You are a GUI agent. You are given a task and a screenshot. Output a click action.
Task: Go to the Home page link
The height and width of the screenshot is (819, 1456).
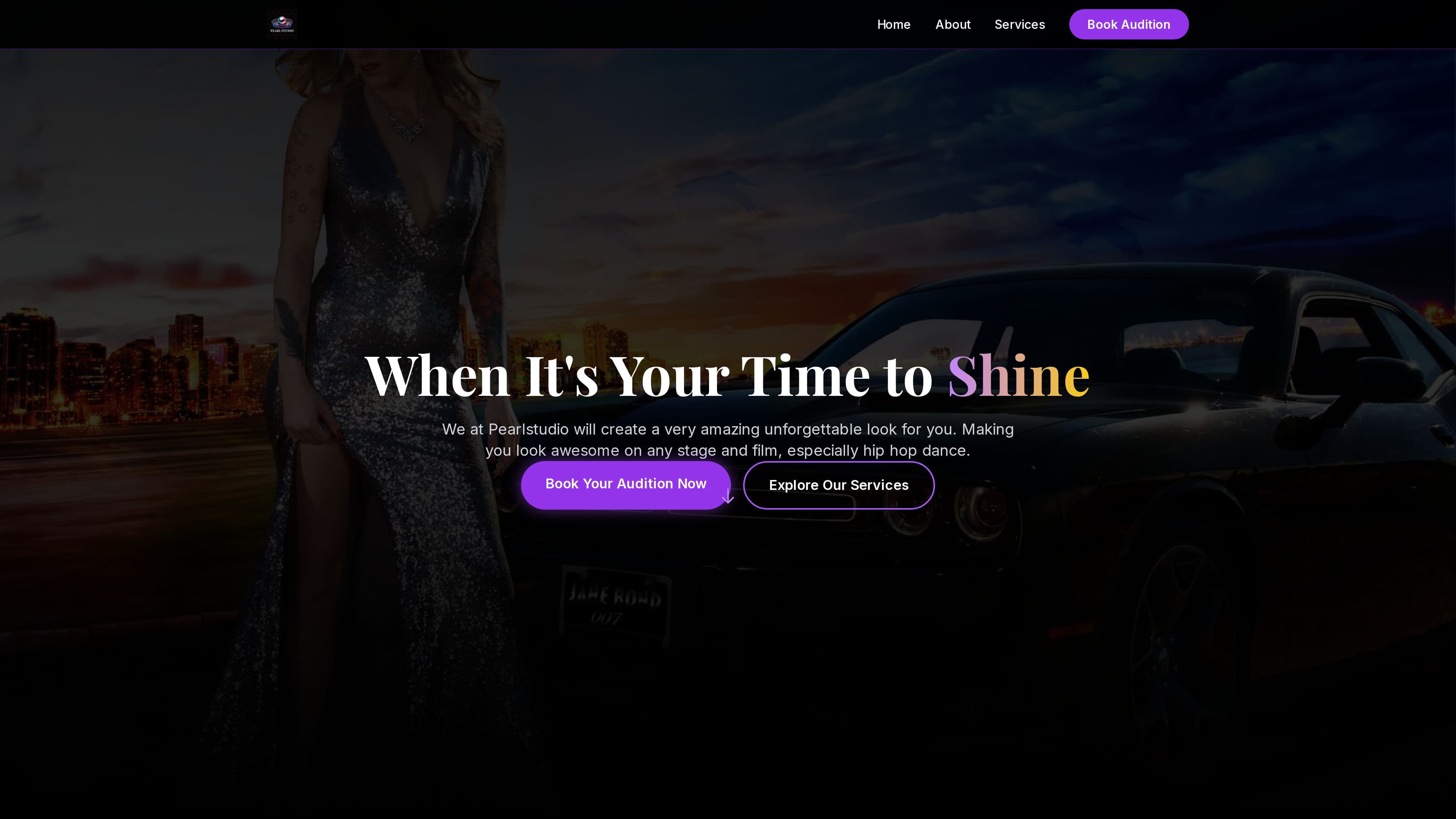pyautogui.click(x=894, y=24)
